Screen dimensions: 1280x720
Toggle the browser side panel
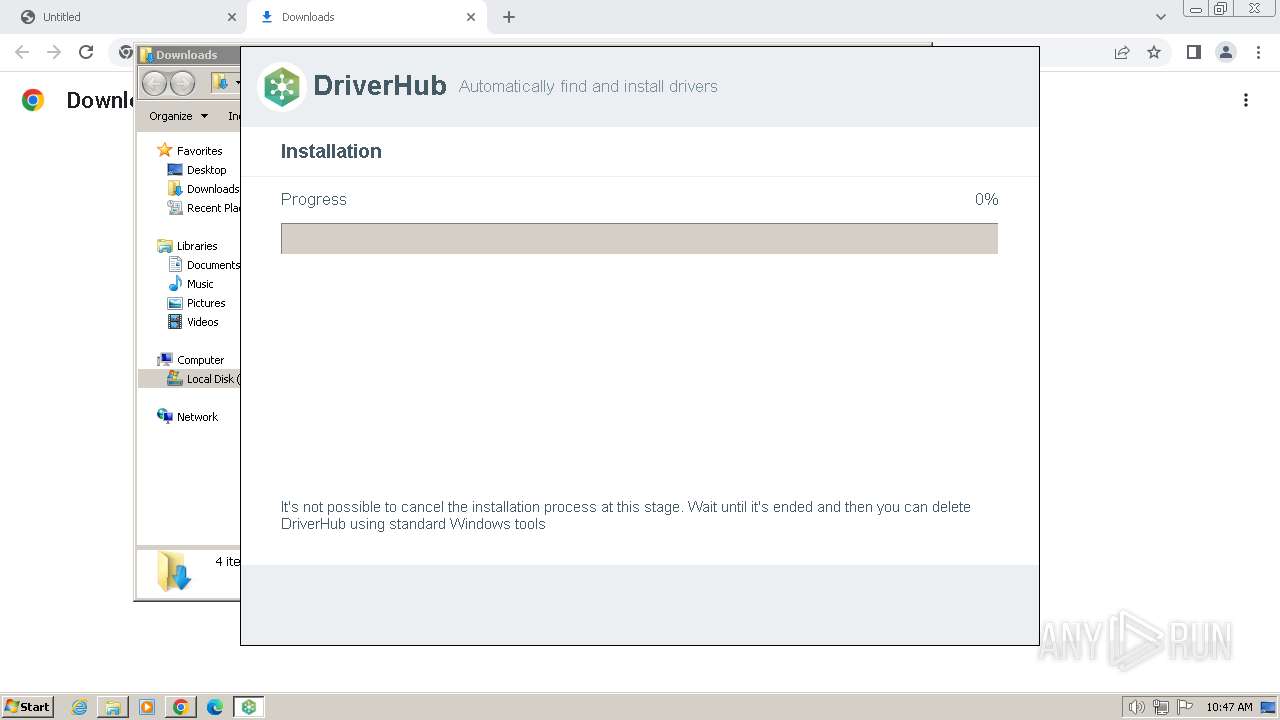click(x=1193, y=52)
